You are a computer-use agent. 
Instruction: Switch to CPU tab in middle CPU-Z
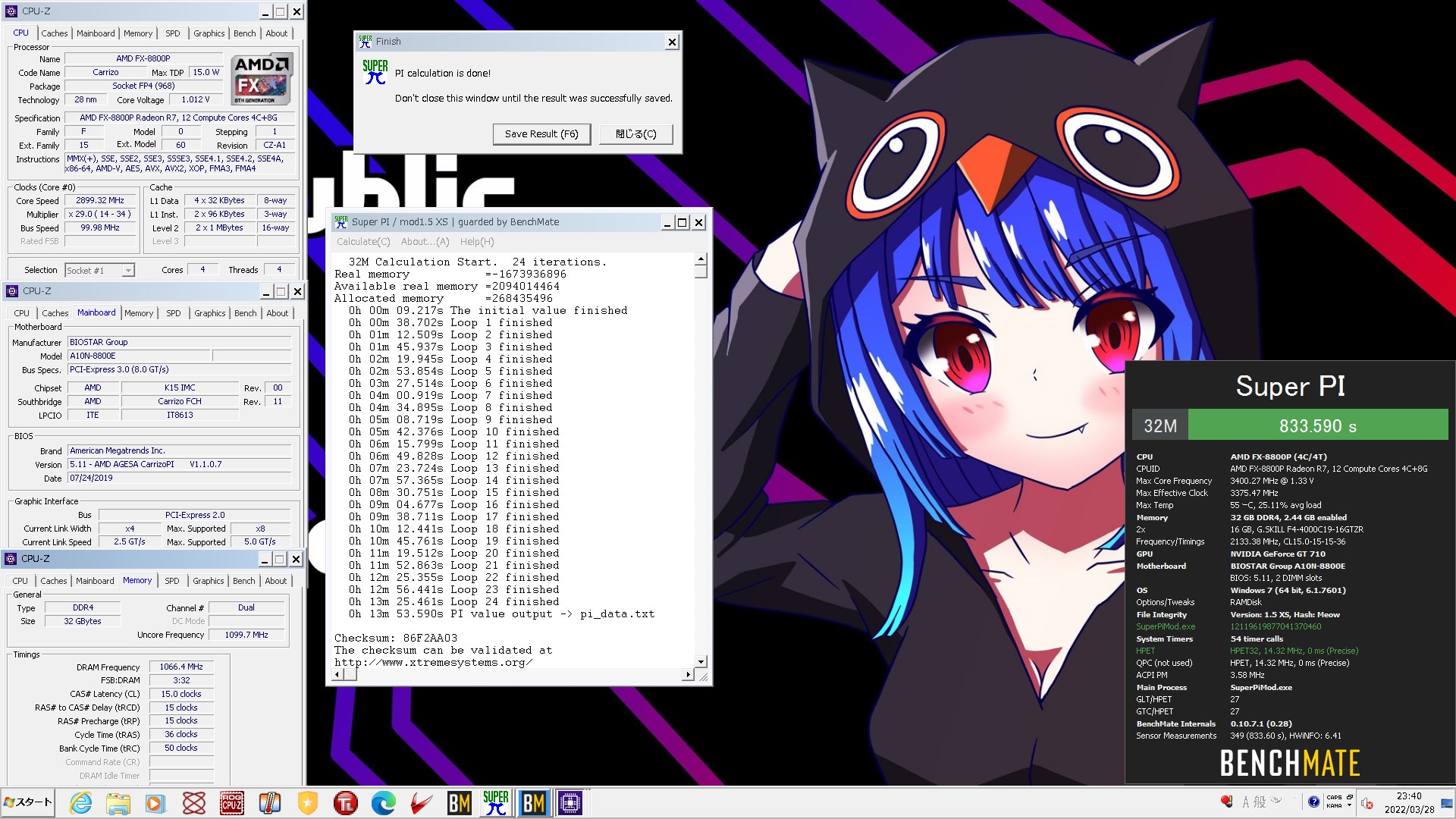point(22,313)
